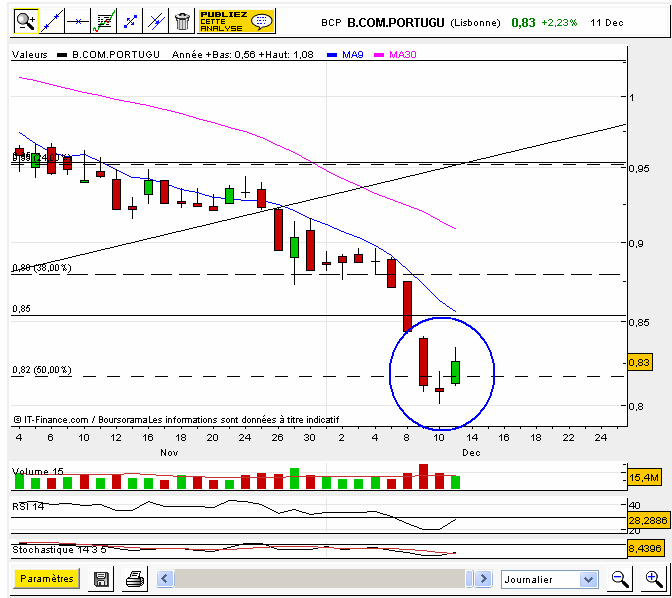Click the horizontal timeline scrollbar track

coord(320,579)
